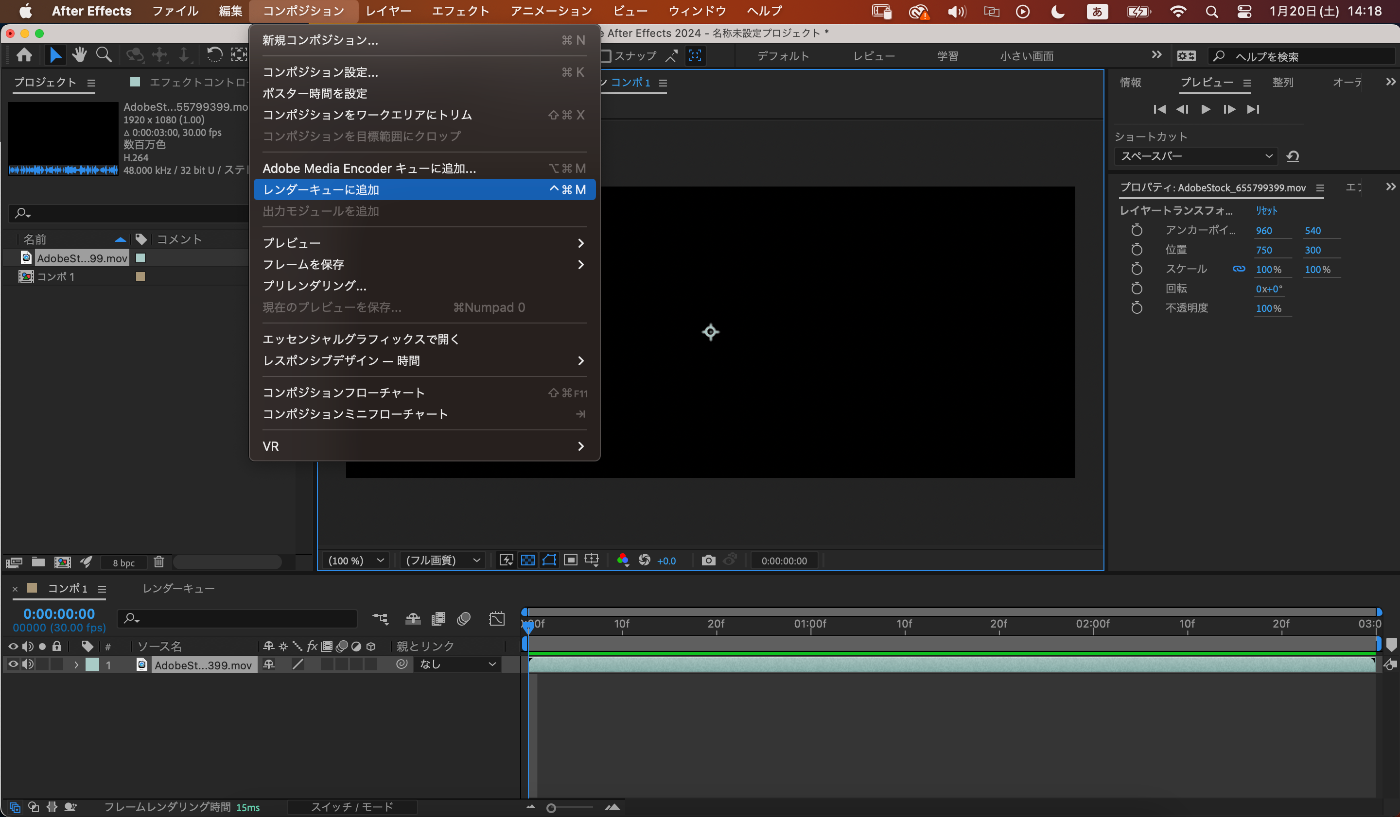Open the viewer magnification dropdown showing 100%
The height and width of the screenshot is (817, 1400).
click(356, 560)
